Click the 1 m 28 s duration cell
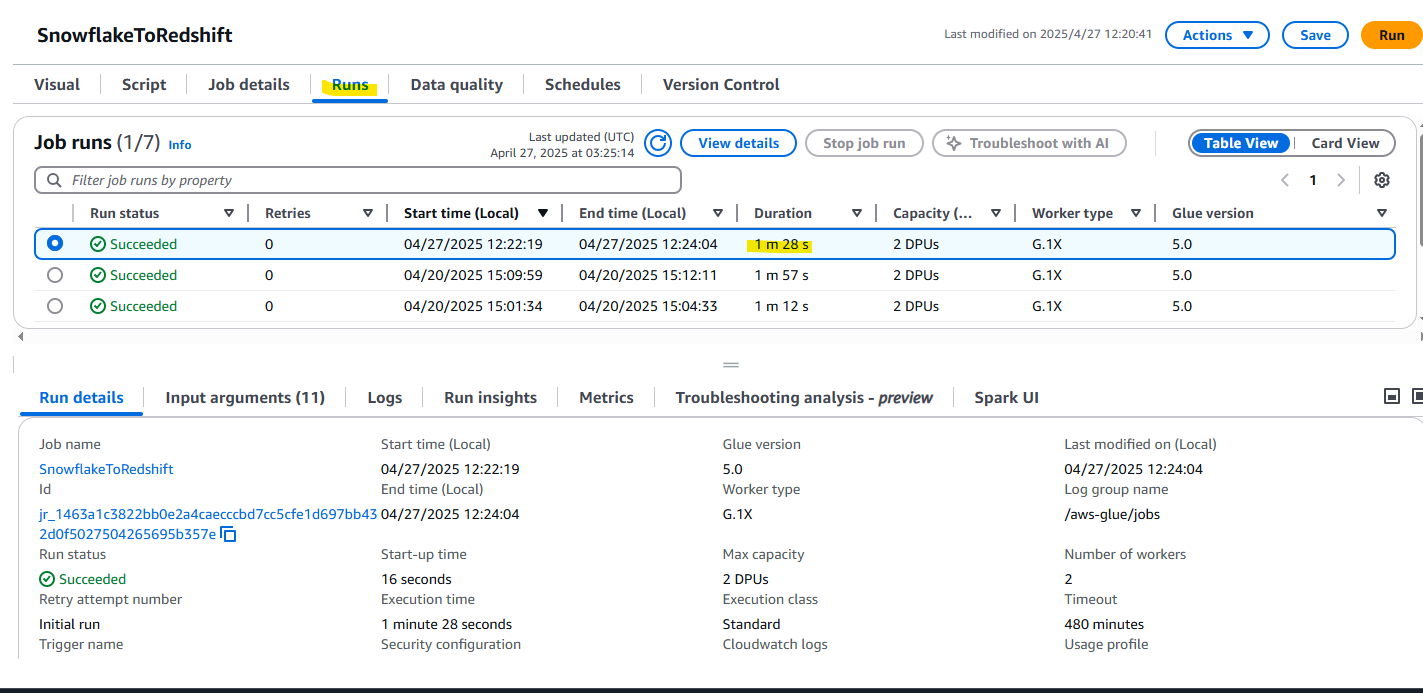 tap(782, 244)
